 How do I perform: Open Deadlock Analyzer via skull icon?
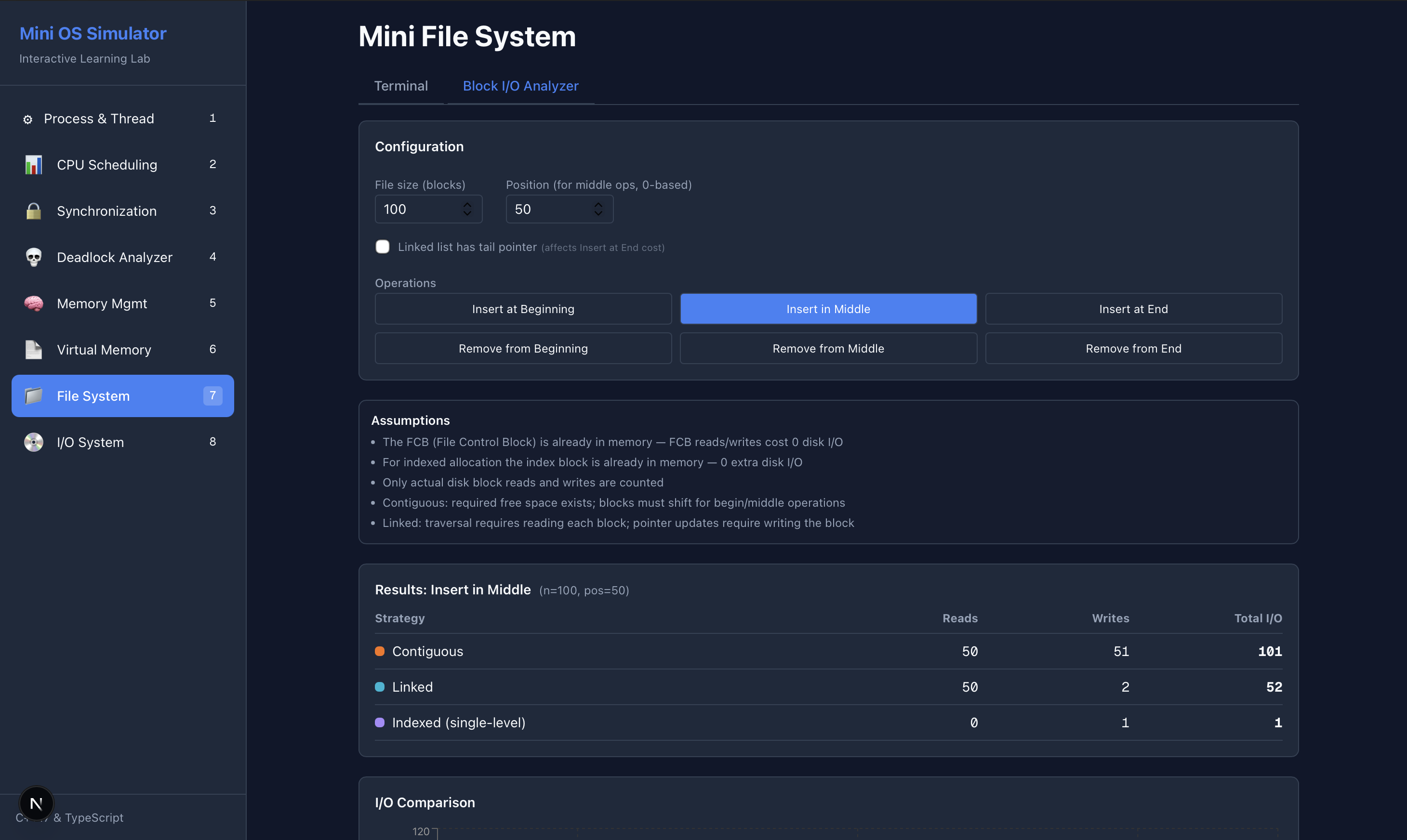click(33, 257)
